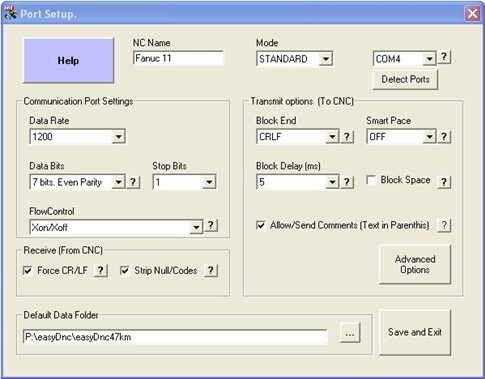Viewport: 485px width, 379px height.
Task: Toggle the Block Space checkbox
Action: 371,180
